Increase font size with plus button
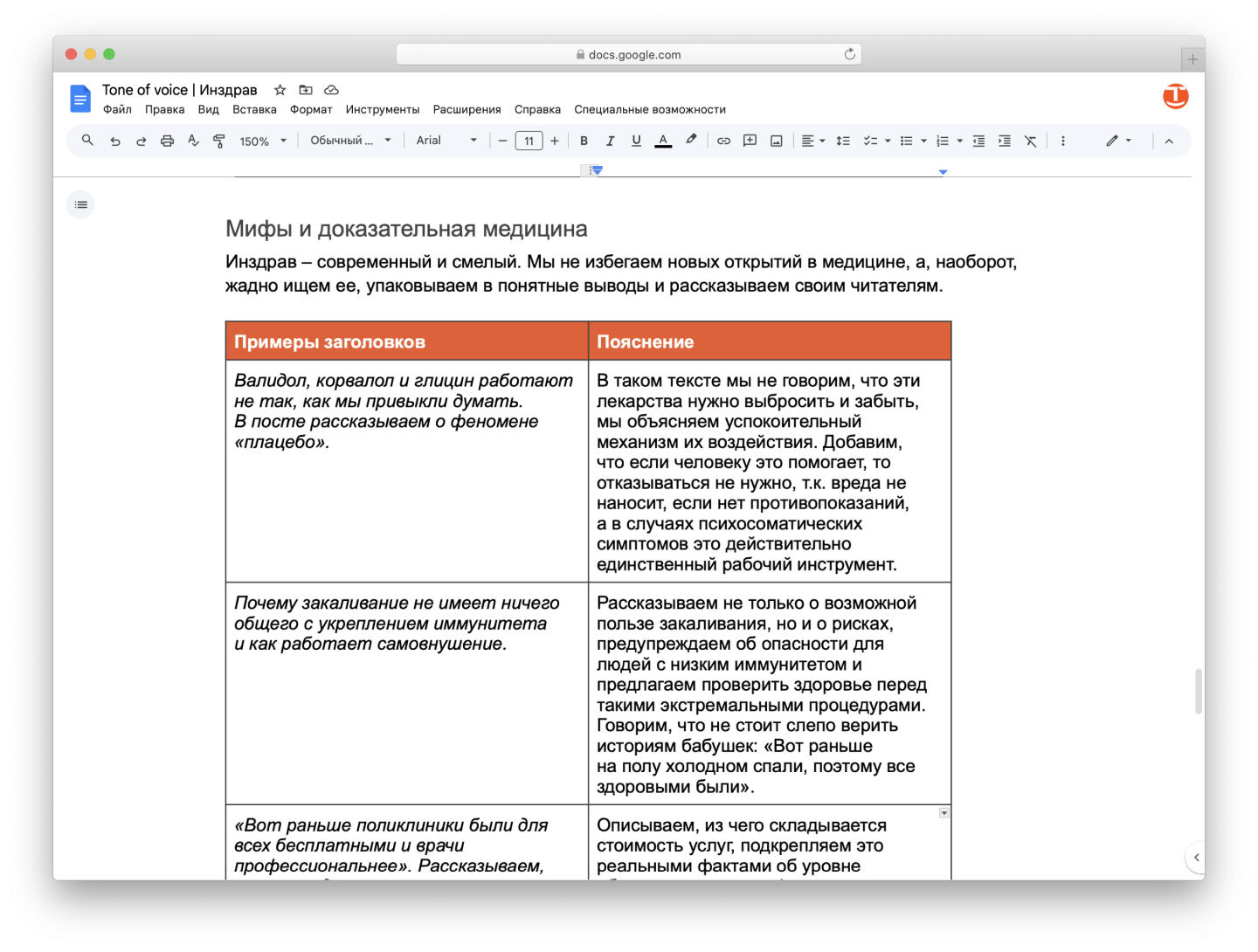The height and width of the screenshot is (952, 1258). tap(554, 141)
